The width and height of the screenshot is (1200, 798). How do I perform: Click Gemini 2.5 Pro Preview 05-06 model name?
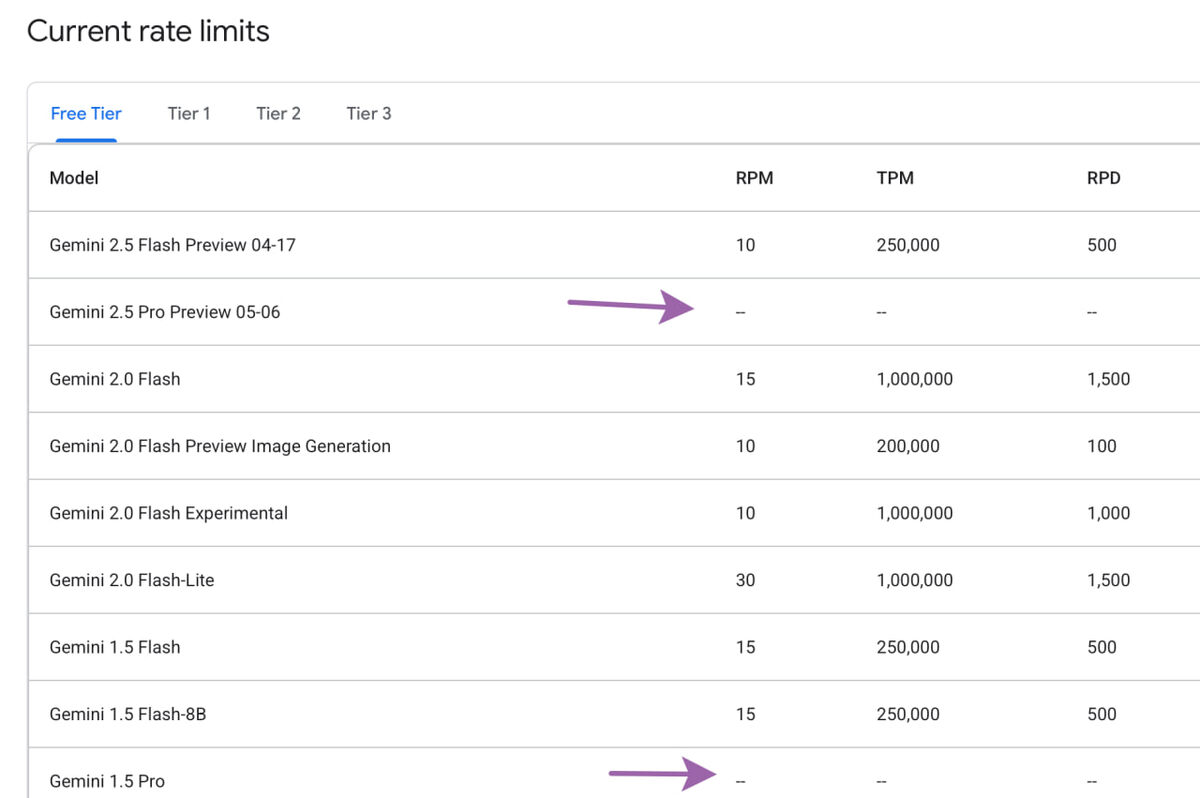tap(164, 312)
